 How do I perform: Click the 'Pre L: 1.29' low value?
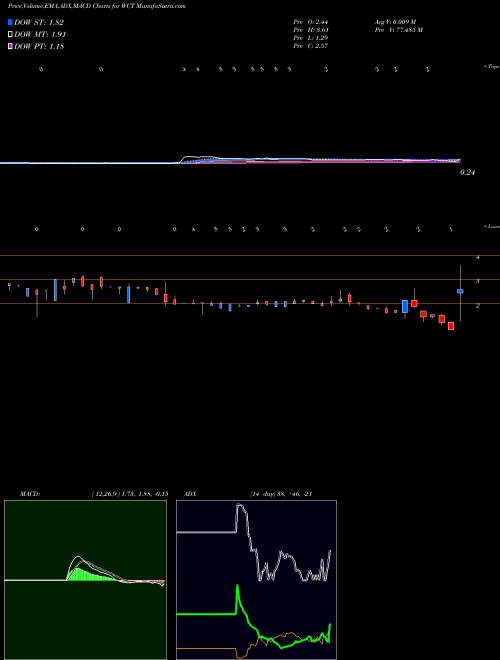[311, 38]
